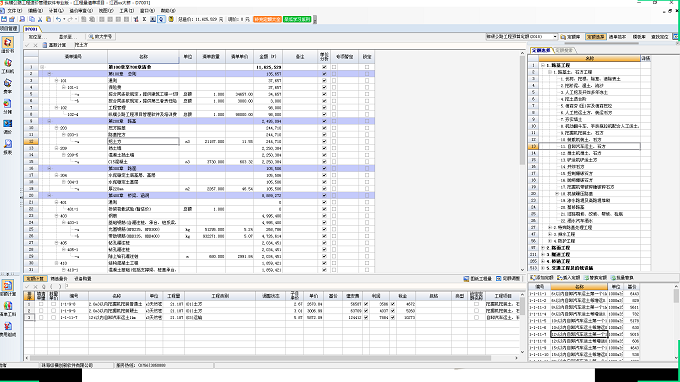The image size is (680, 382).
Task: Click the orange 标准定额大全 button
Action: 267,19
